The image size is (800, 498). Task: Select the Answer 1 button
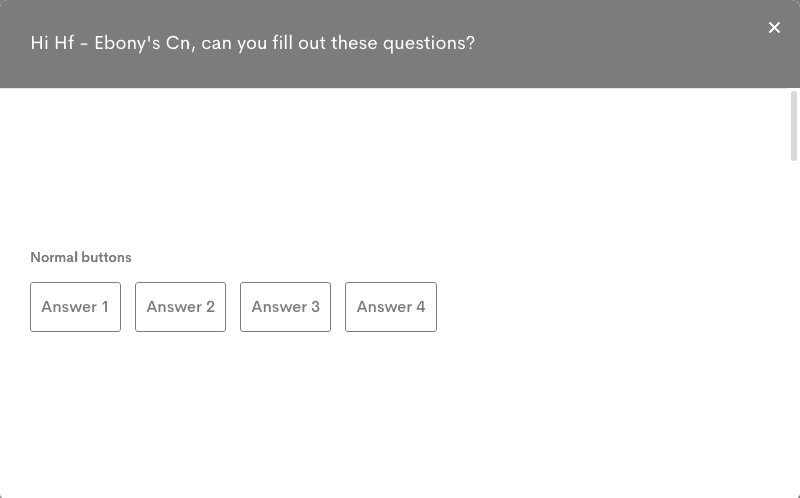(x=75, y=307)
